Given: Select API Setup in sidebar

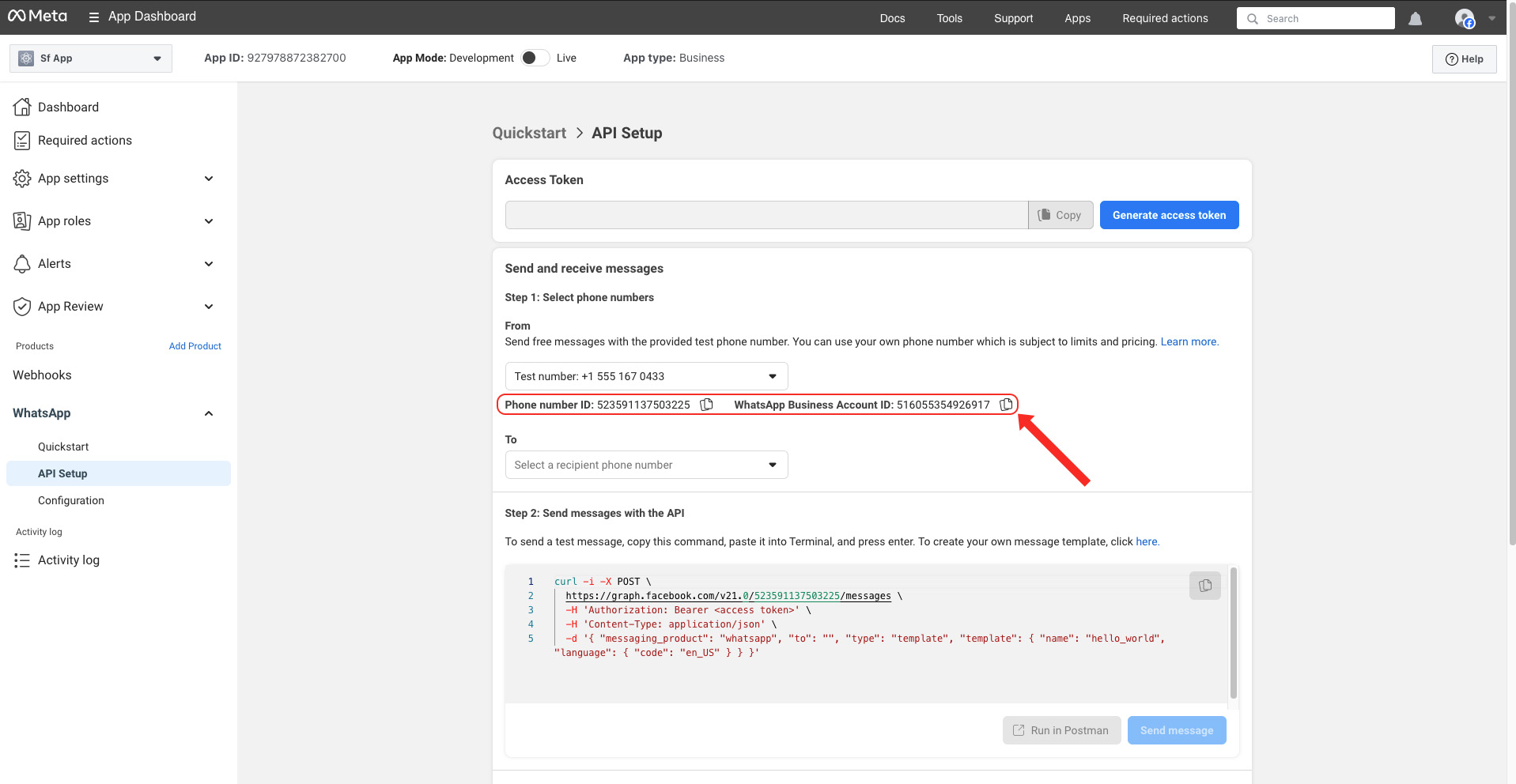Looking at the screenshot, I should click(x=119, y=473).
